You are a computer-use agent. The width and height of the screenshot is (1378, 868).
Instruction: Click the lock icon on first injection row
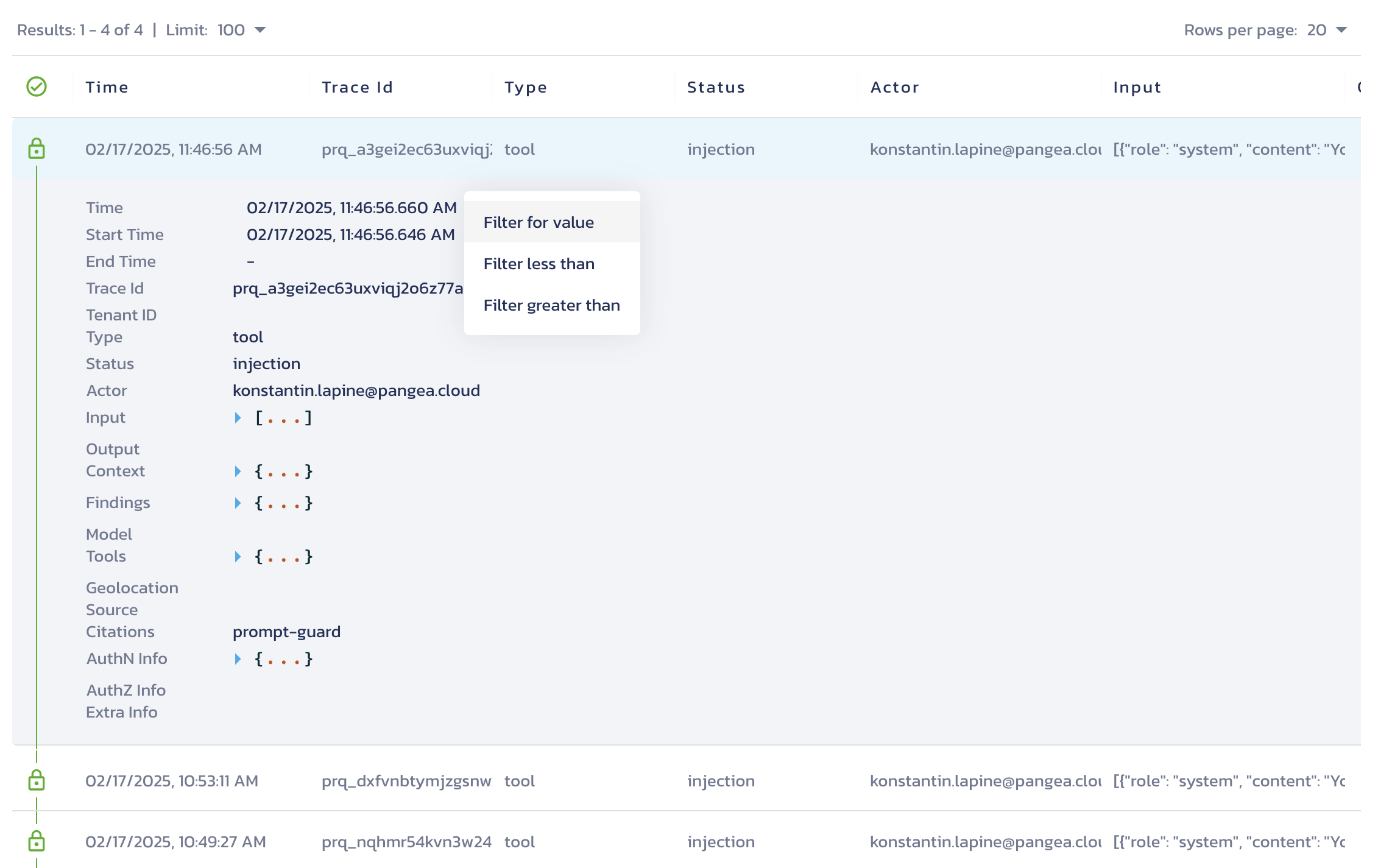point(36,148)
